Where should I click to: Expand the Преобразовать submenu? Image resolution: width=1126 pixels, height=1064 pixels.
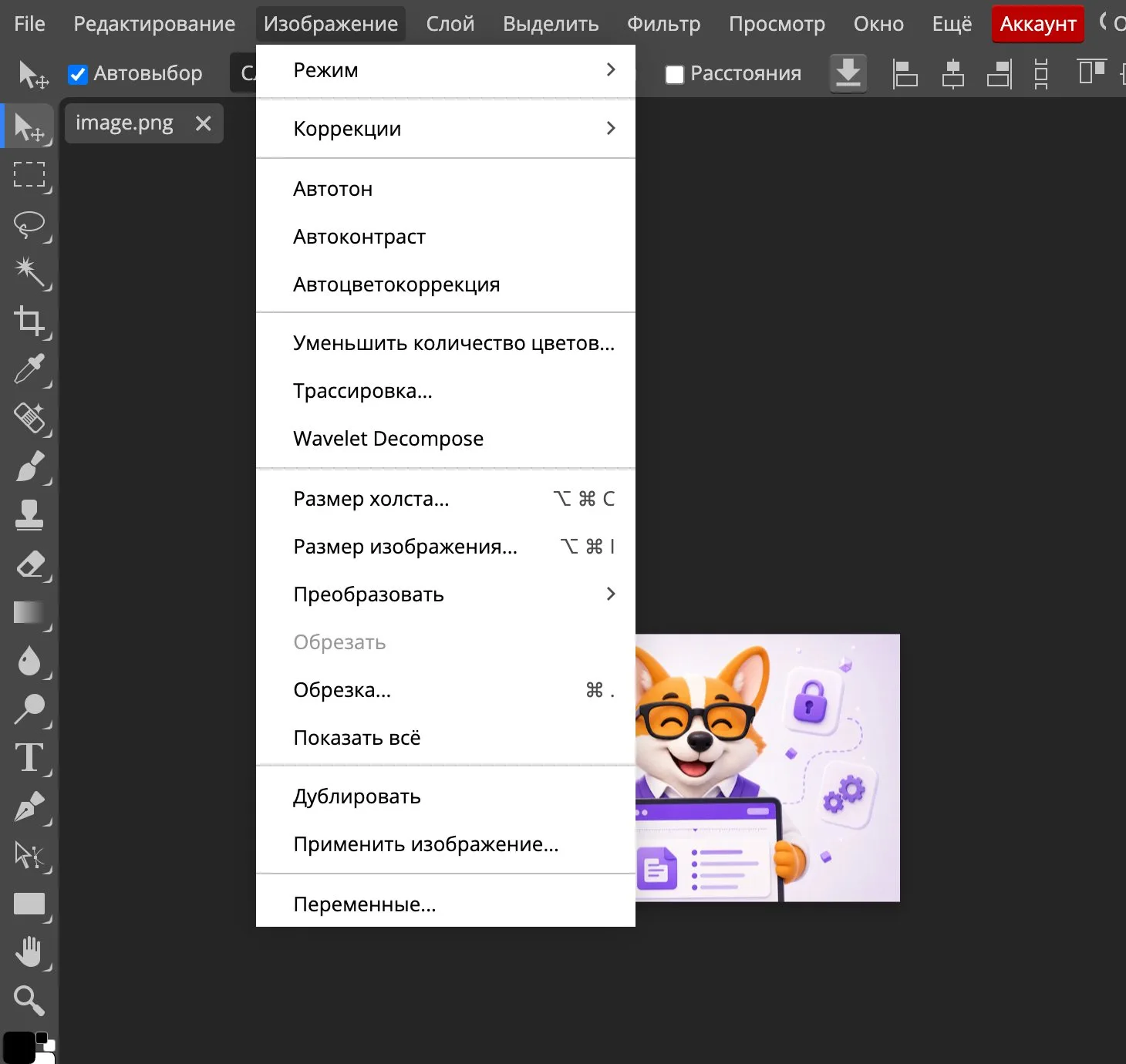446,594
